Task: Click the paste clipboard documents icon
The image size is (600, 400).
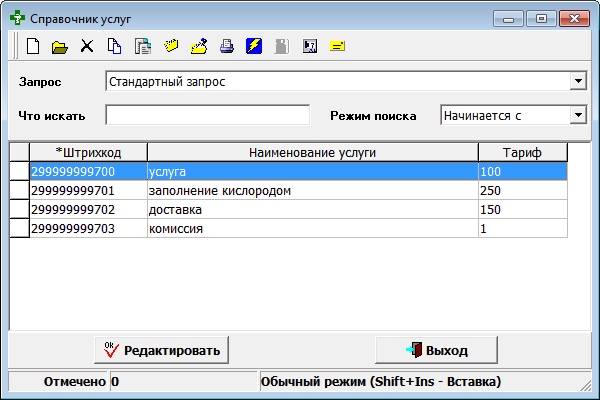Action: [x=143, y=46]
